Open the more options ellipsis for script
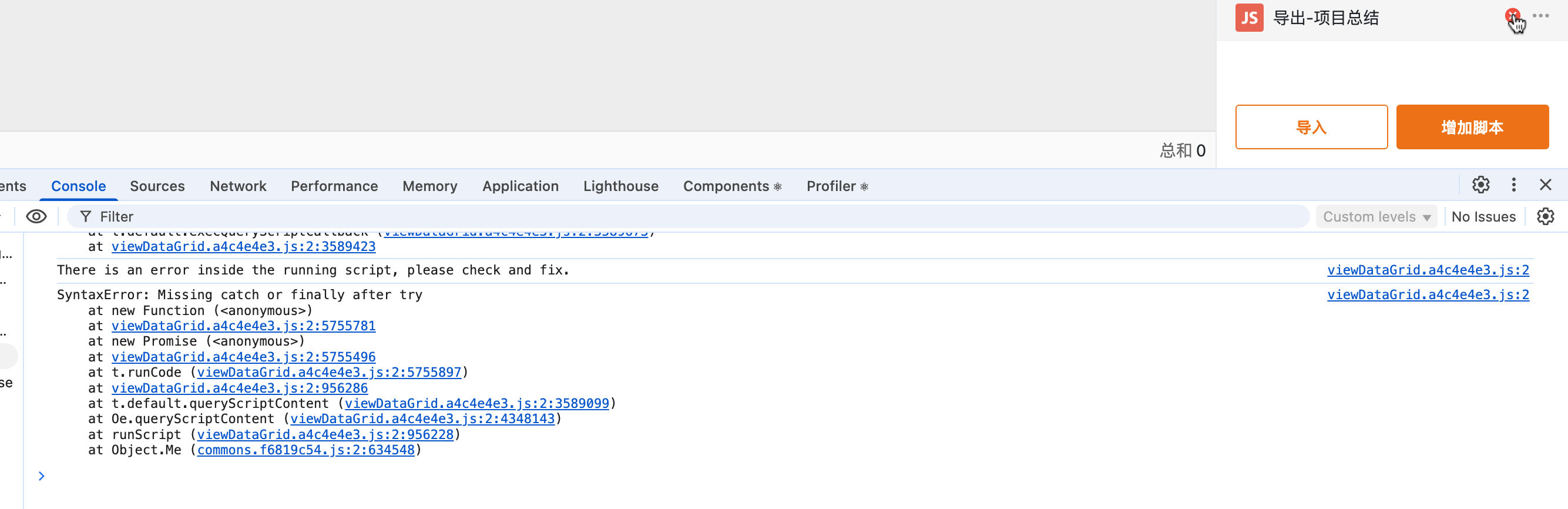1568x509 pixels. click(1540, 16)
